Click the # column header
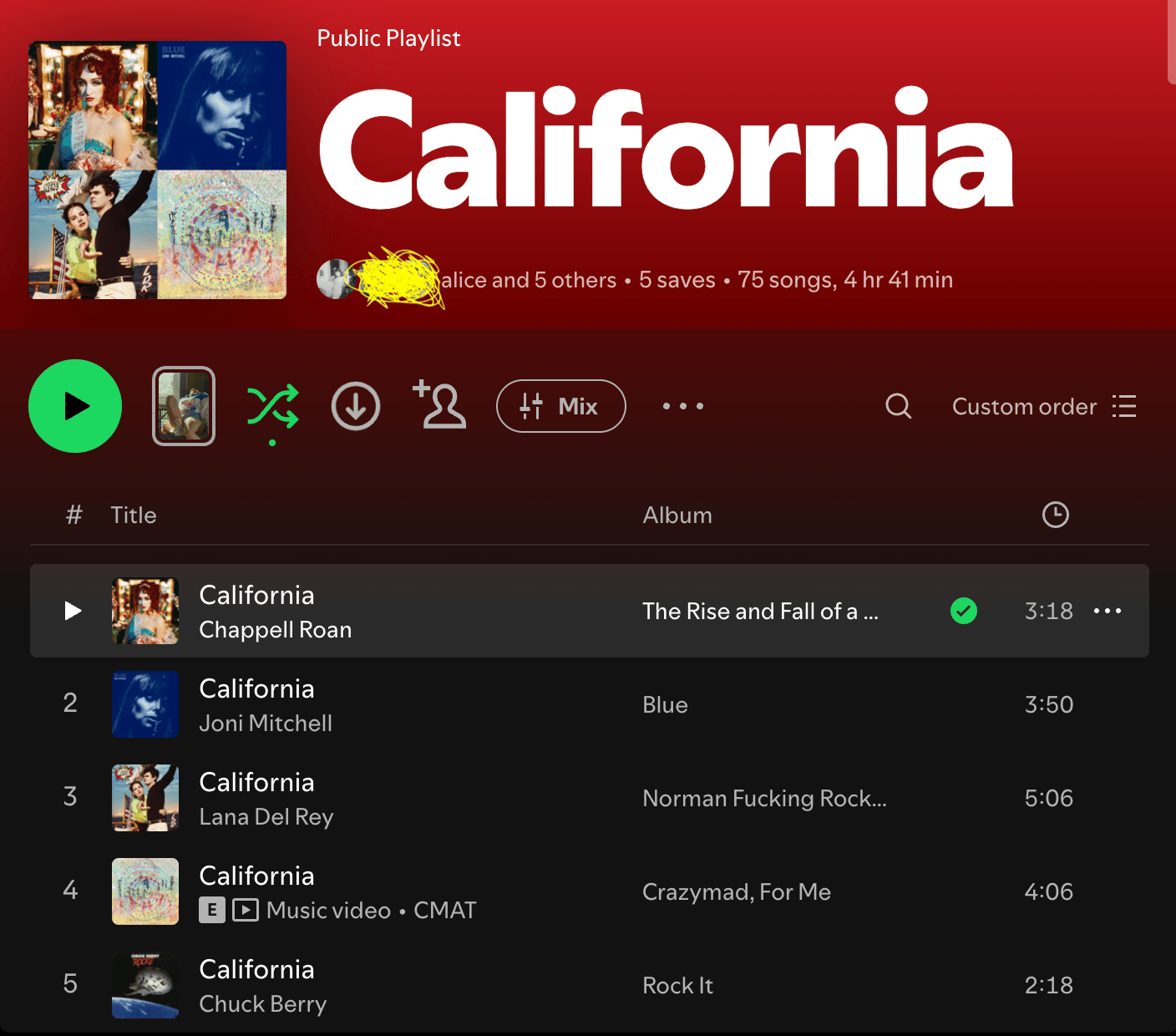 [x=74, y=515]
